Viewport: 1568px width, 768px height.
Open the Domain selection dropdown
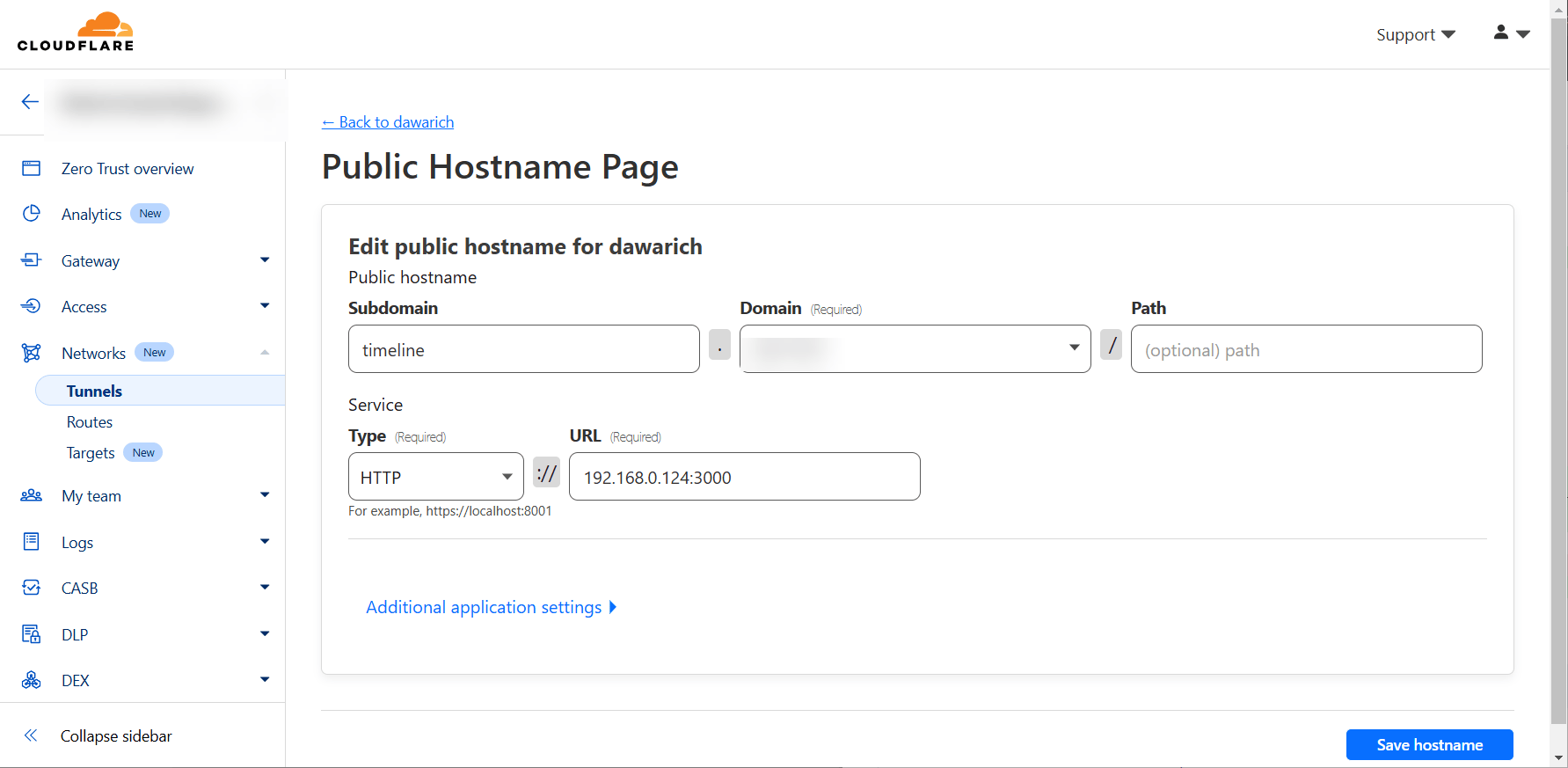915,349
